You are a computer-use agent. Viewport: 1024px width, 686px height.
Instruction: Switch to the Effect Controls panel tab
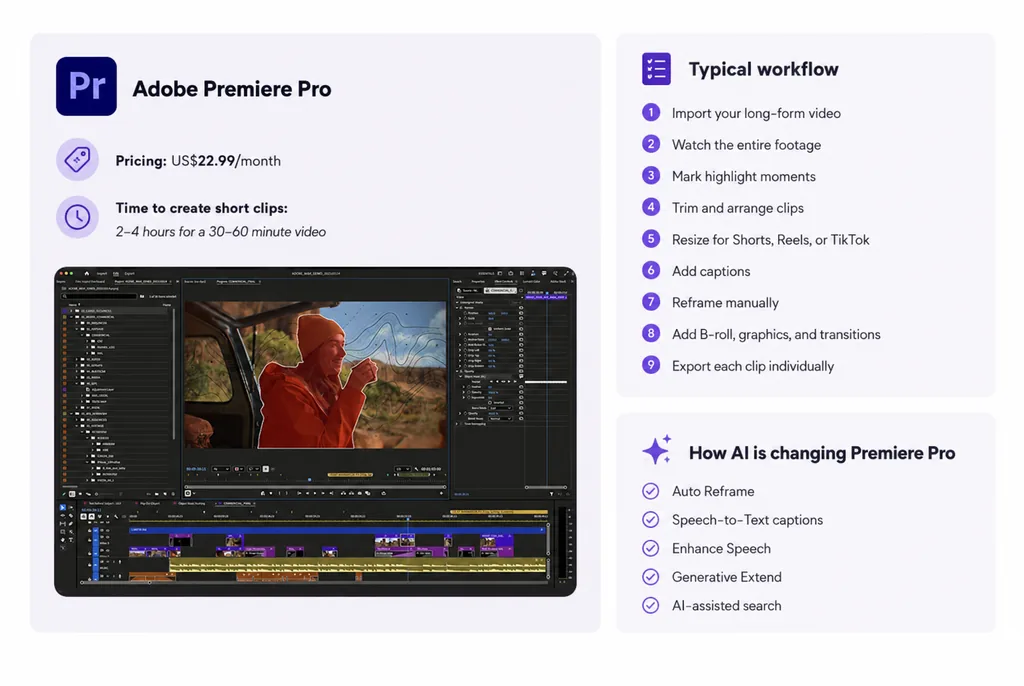tap(504, 282)
